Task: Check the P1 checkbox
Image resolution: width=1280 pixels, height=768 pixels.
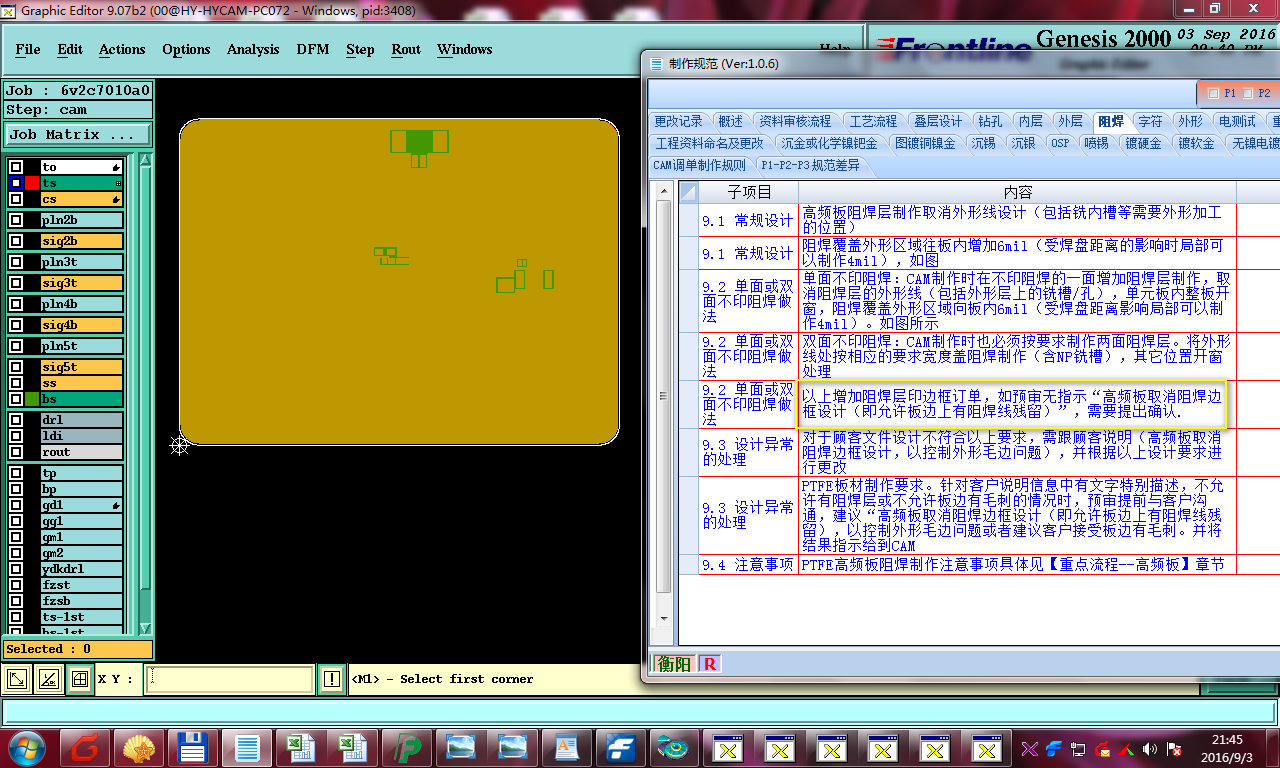Action: (x=1213, y=93)
